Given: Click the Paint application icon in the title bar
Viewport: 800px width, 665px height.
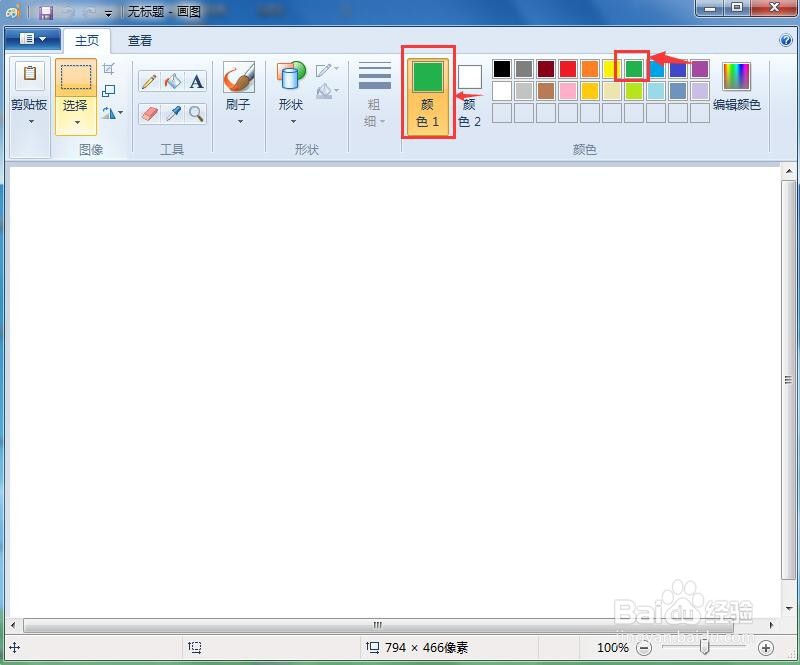Looking at the screenshot, I should [x=13, y=11].
